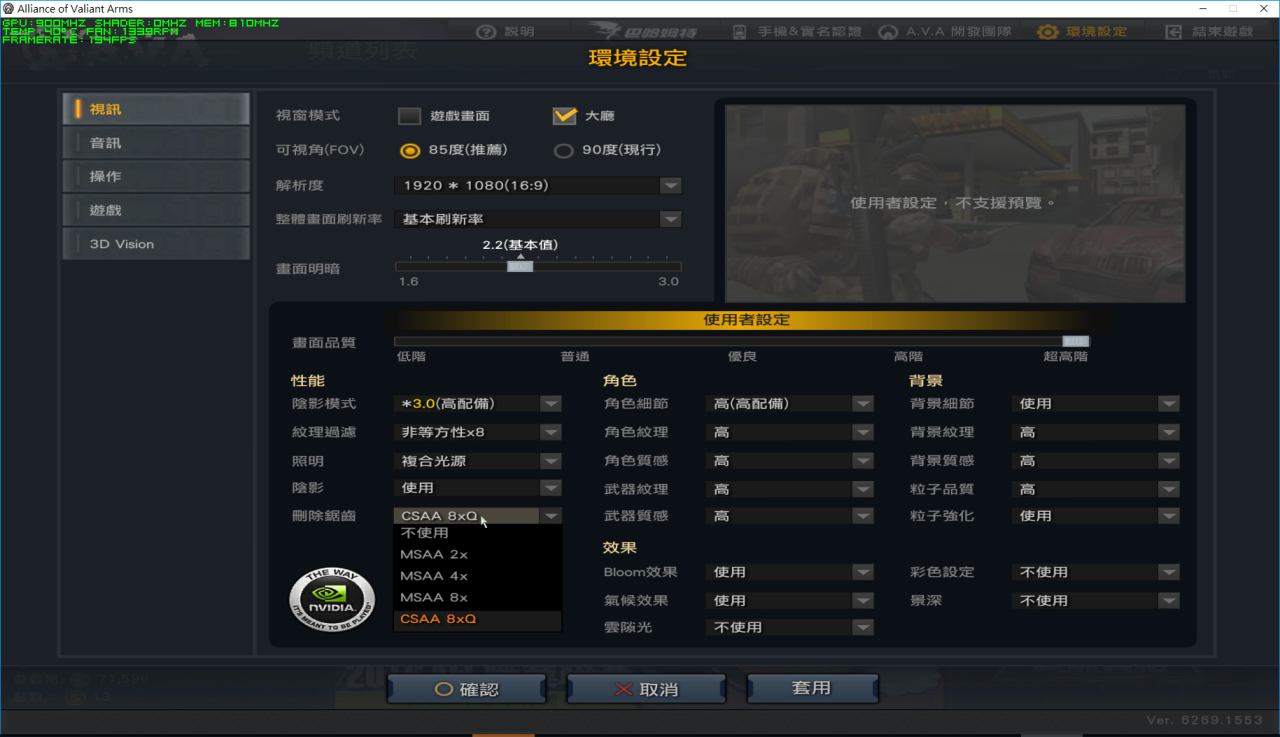Open the 說明 help icon
Viewport: 1280px width, 737px height.
point(486,32)
